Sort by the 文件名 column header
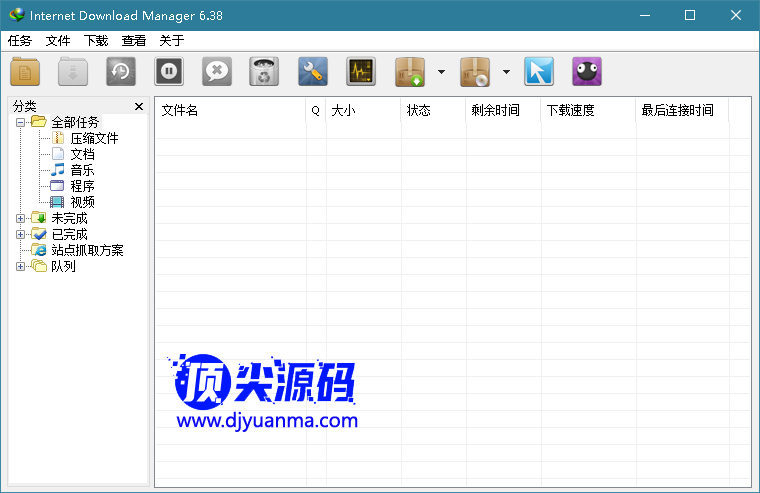The image size is (760, 493). [230, 110]
